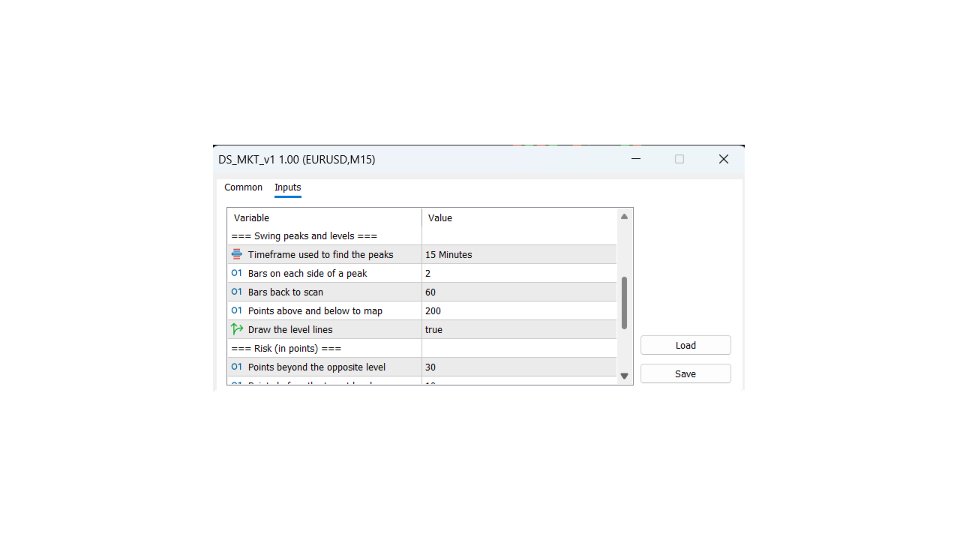
Task: Click the vertical scrollbar thumb
Action: [624, 302]
